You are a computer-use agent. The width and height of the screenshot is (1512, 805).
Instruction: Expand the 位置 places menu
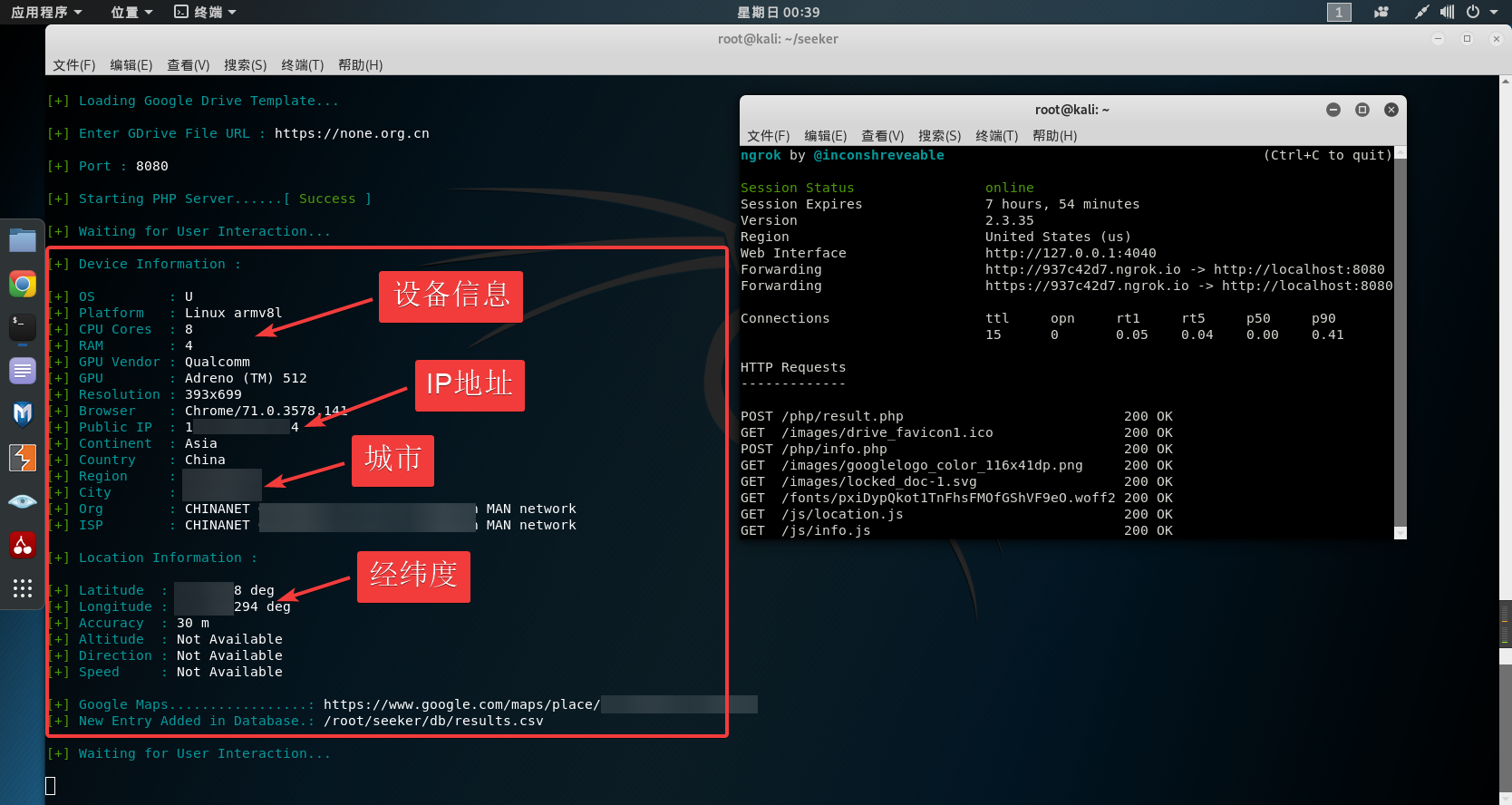(131, 12)
